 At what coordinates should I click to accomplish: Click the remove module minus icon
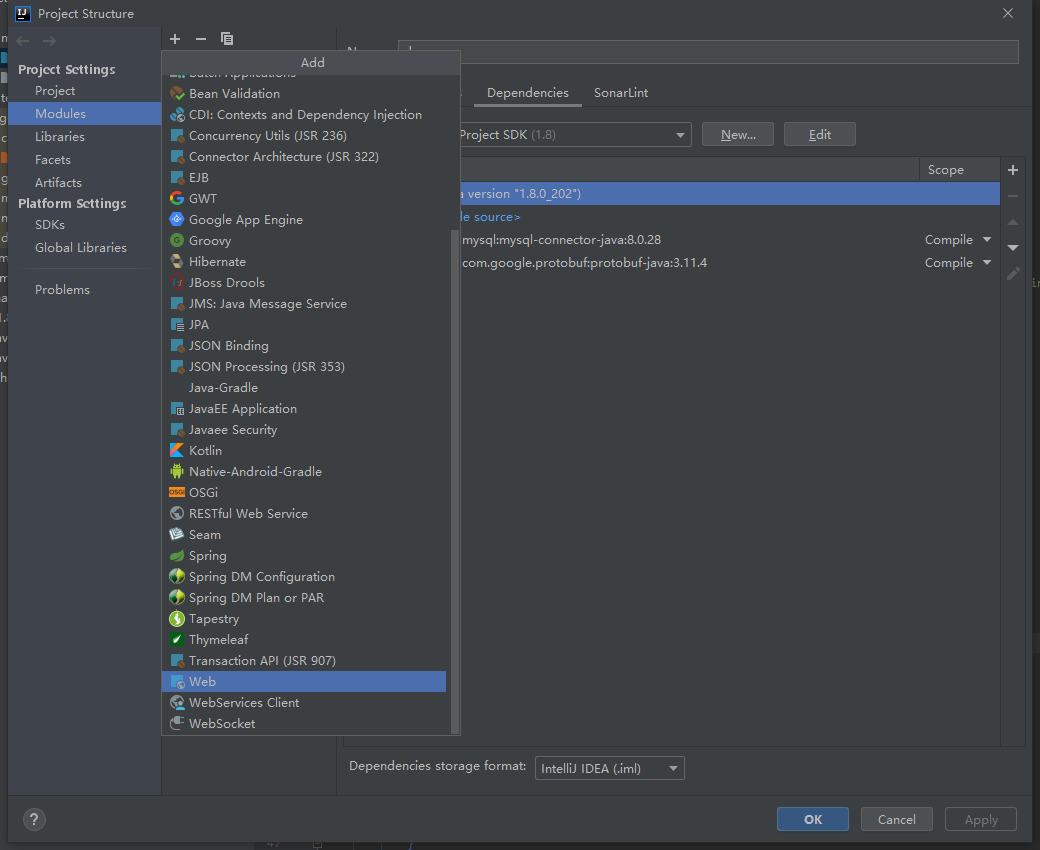(x=201, y=39)
